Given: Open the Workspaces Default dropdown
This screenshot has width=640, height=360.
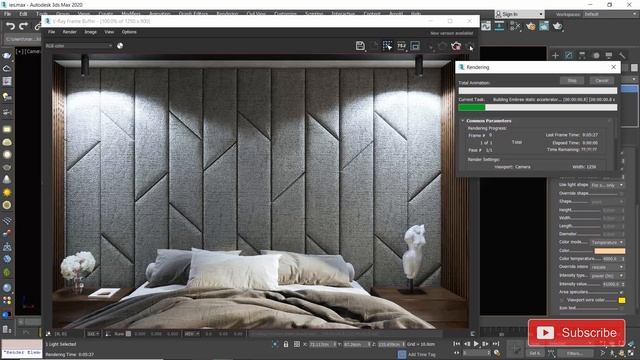Looking at the screenshot, I should [x=609, y=14].
